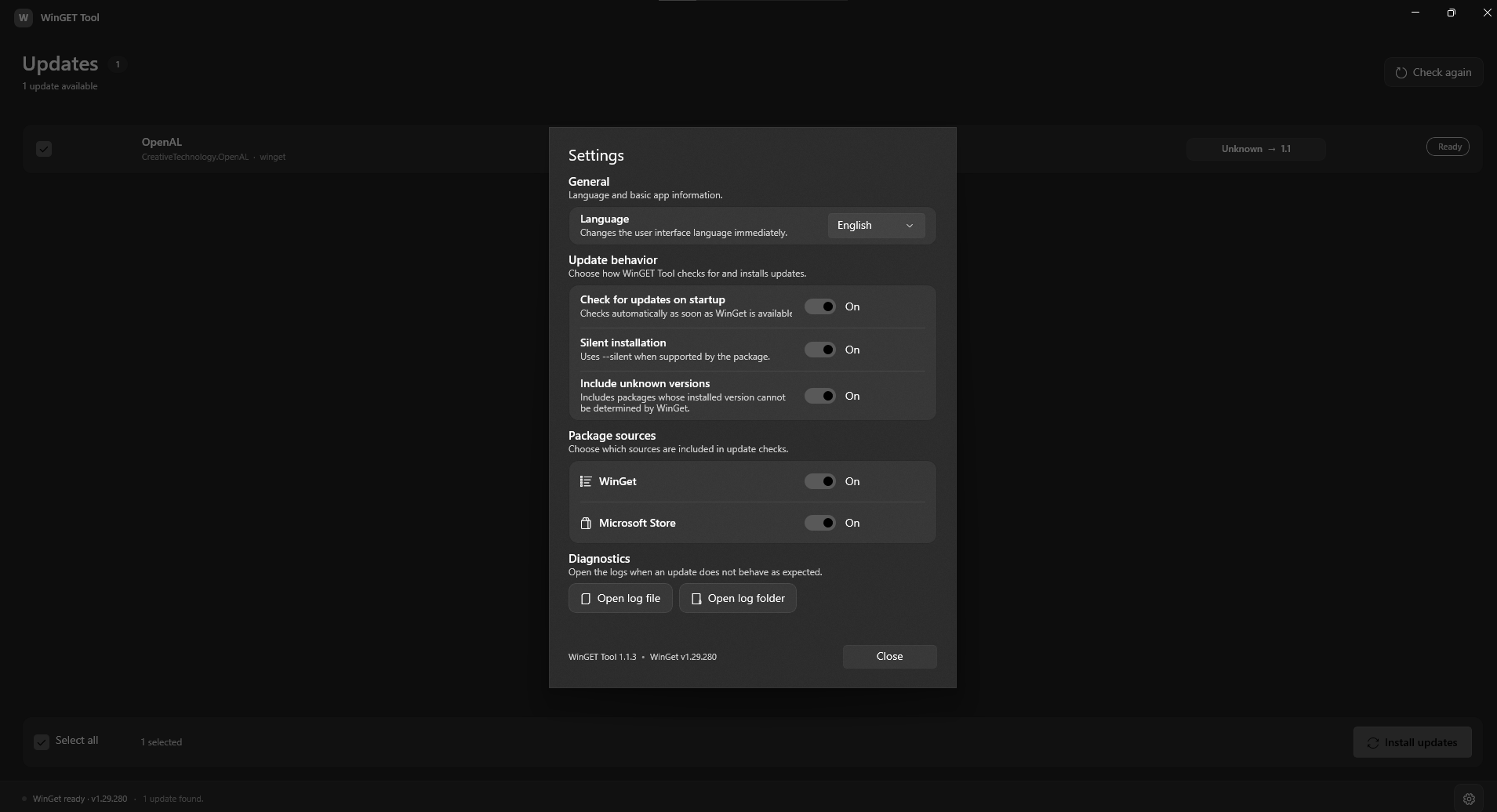
Task: Click the Unknown → 1.1 version label
Action: 1256,149
